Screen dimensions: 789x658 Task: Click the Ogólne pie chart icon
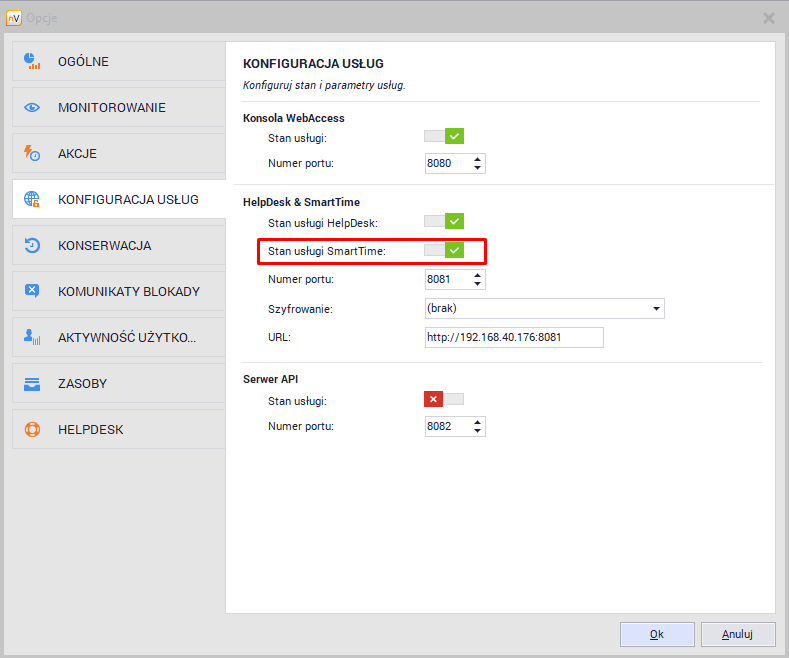click(32, 62)
